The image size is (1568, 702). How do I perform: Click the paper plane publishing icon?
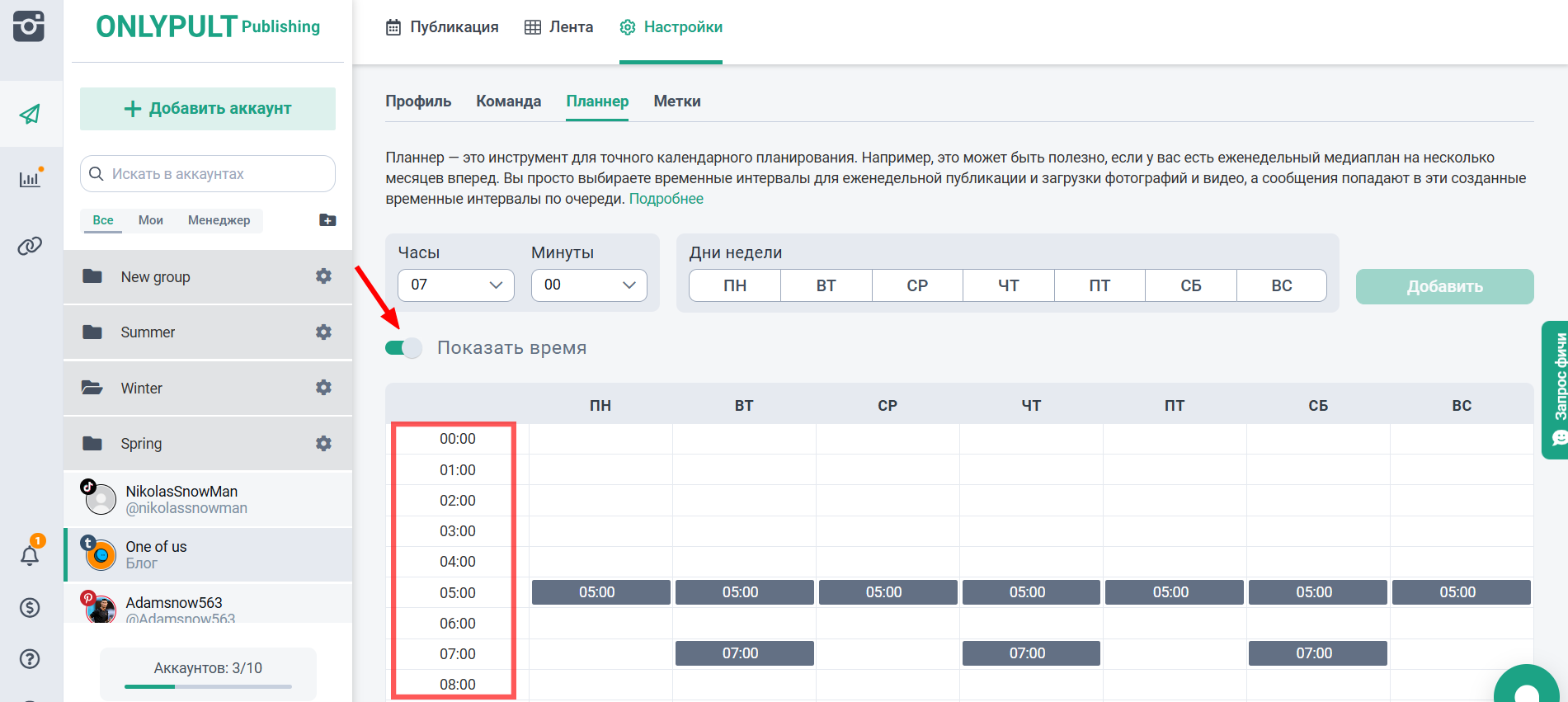click(31, 114)
